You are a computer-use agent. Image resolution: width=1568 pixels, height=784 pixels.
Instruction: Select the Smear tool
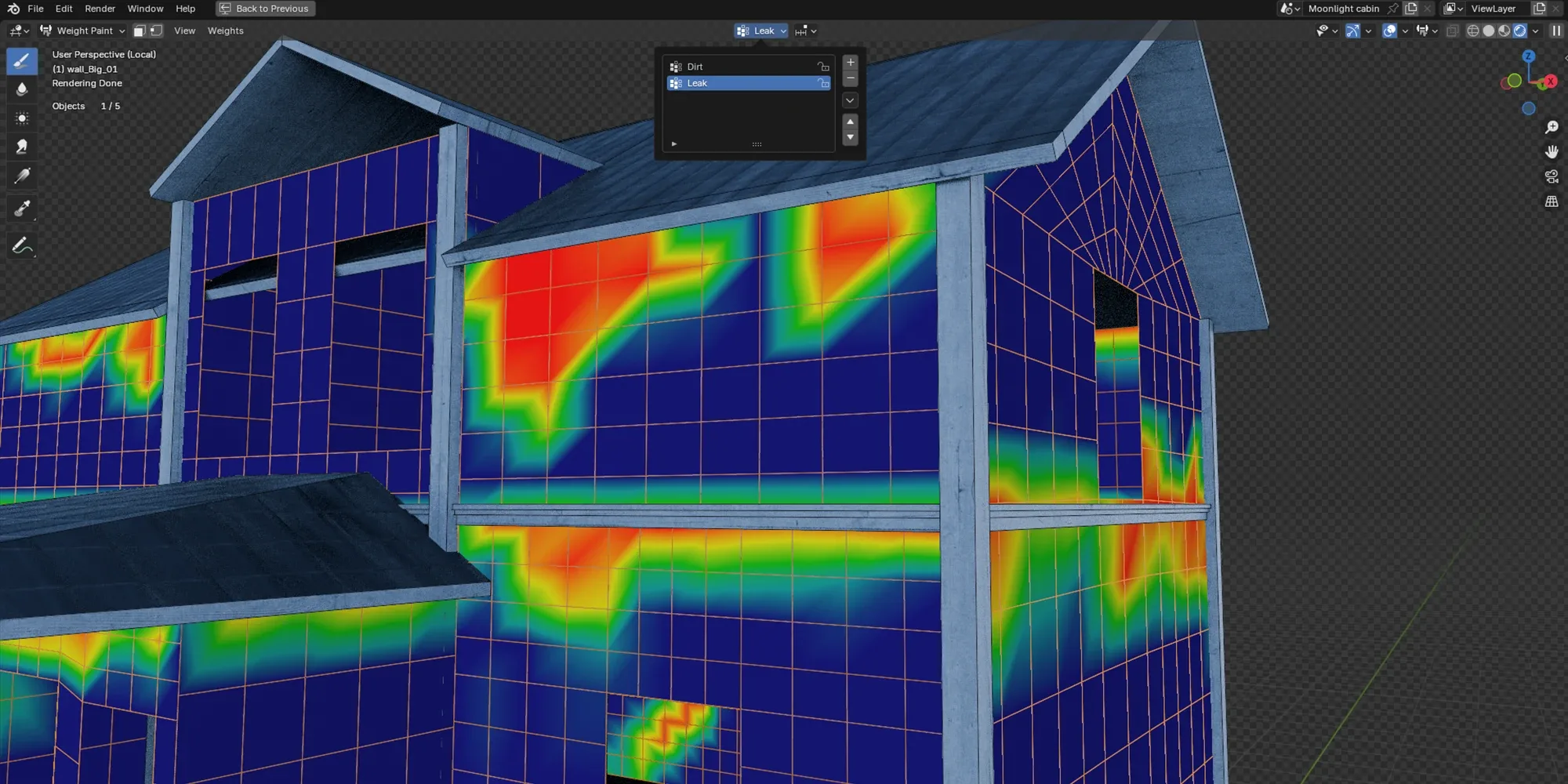[21, 146]
